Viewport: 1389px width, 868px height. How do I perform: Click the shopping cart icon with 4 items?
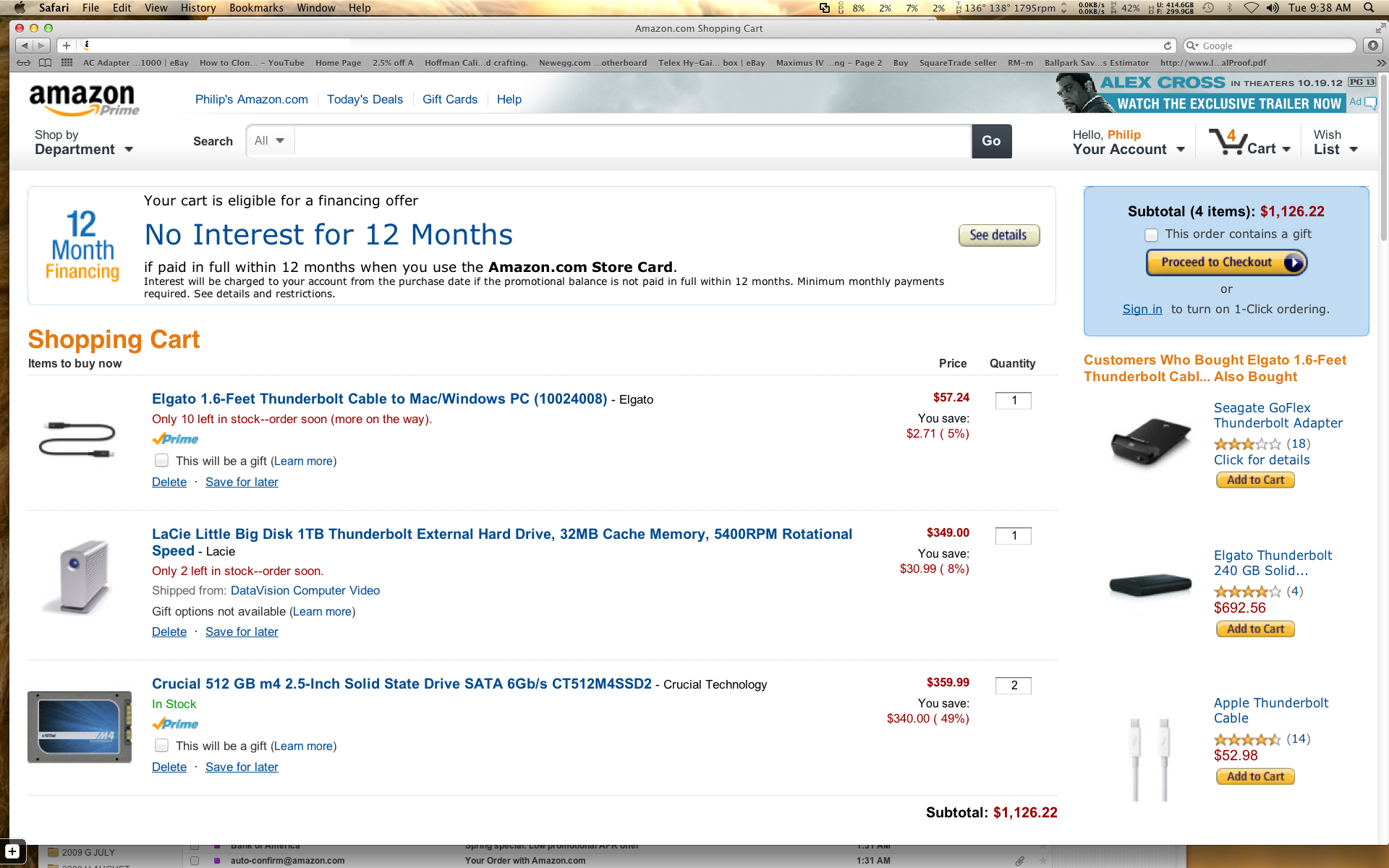(x=1228, y=142)
